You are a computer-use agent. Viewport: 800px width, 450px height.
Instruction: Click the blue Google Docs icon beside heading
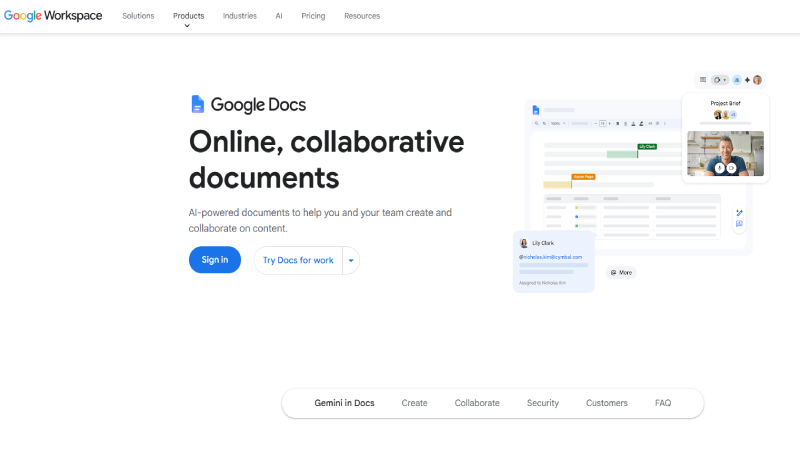point(197,104)
